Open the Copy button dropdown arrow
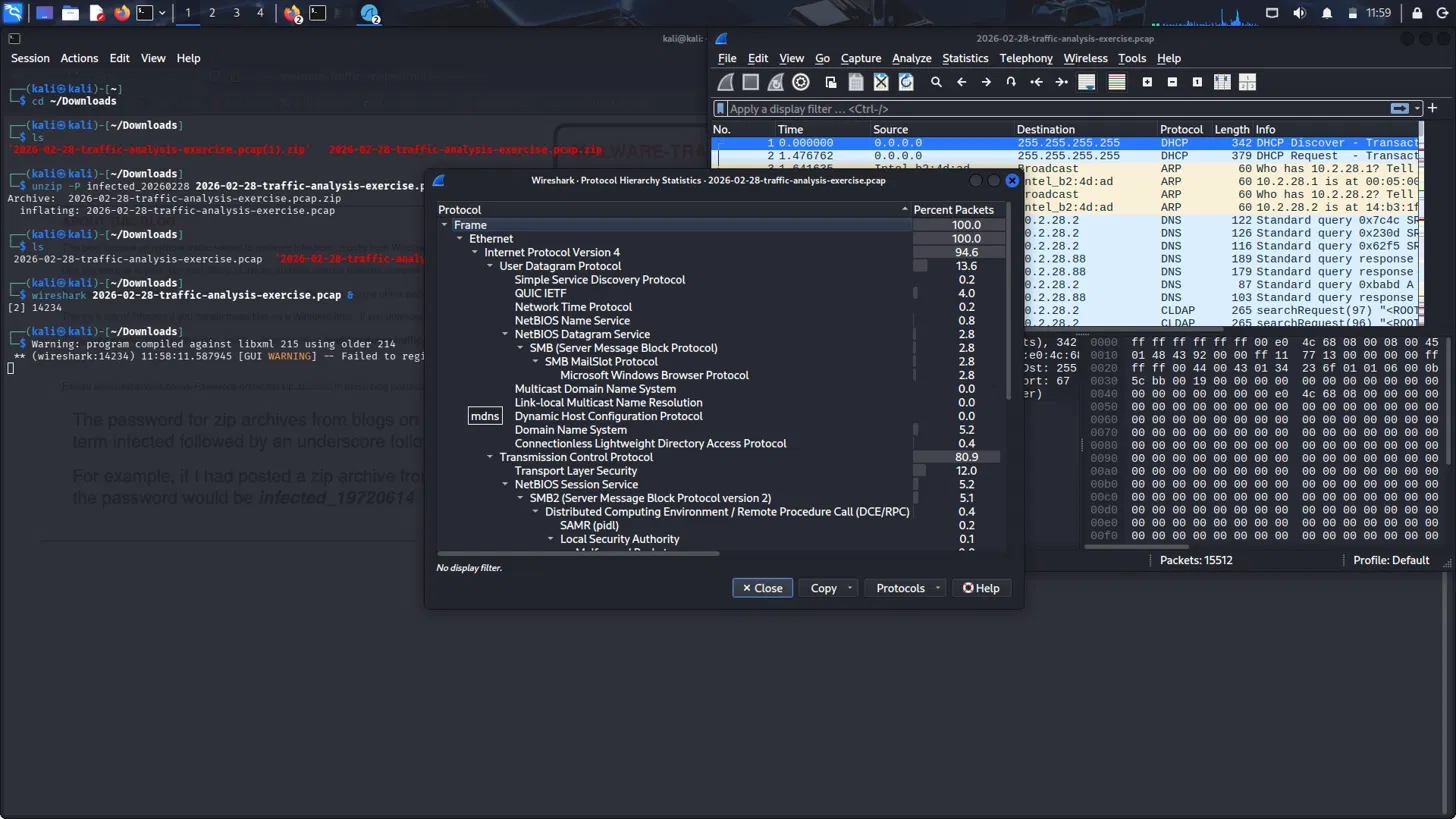This screenshot has width=1456, height=819. [x=850, y=588]
